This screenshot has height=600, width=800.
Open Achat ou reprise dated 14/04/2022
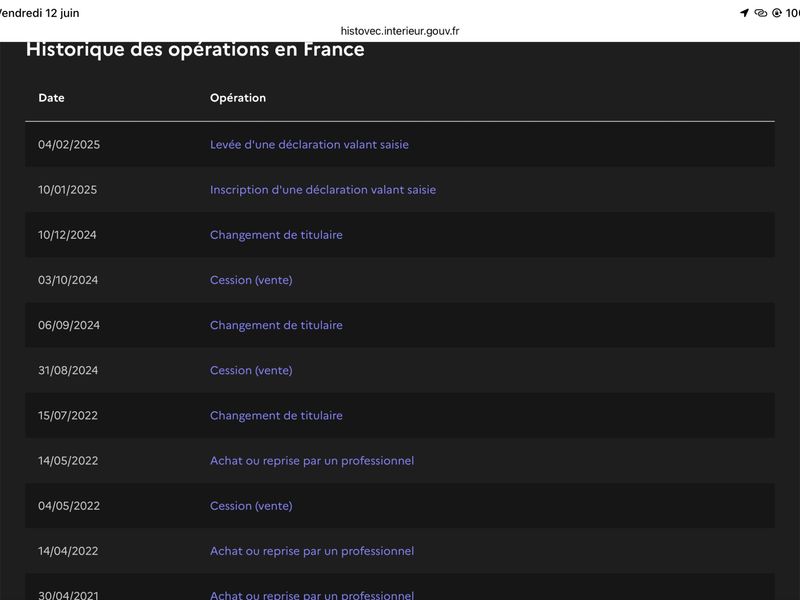point(312,551)
